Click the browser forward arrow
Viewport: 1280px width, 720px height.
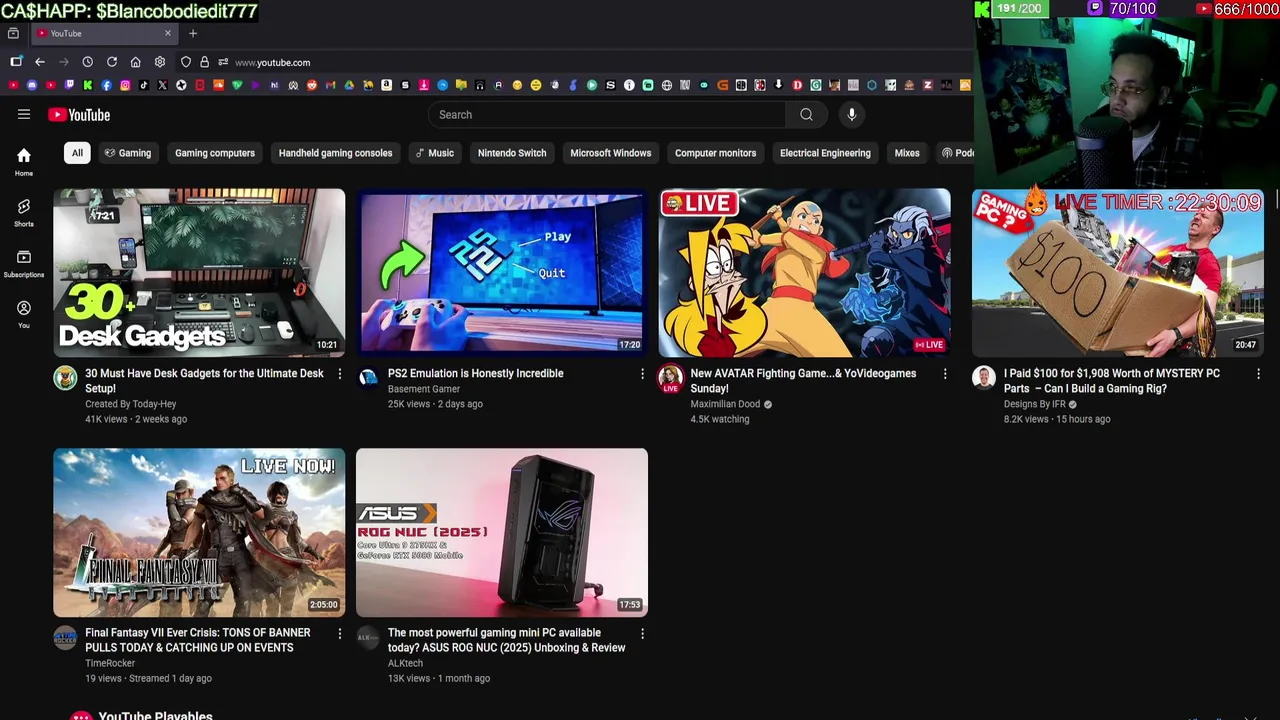click(x=64, y=62)
